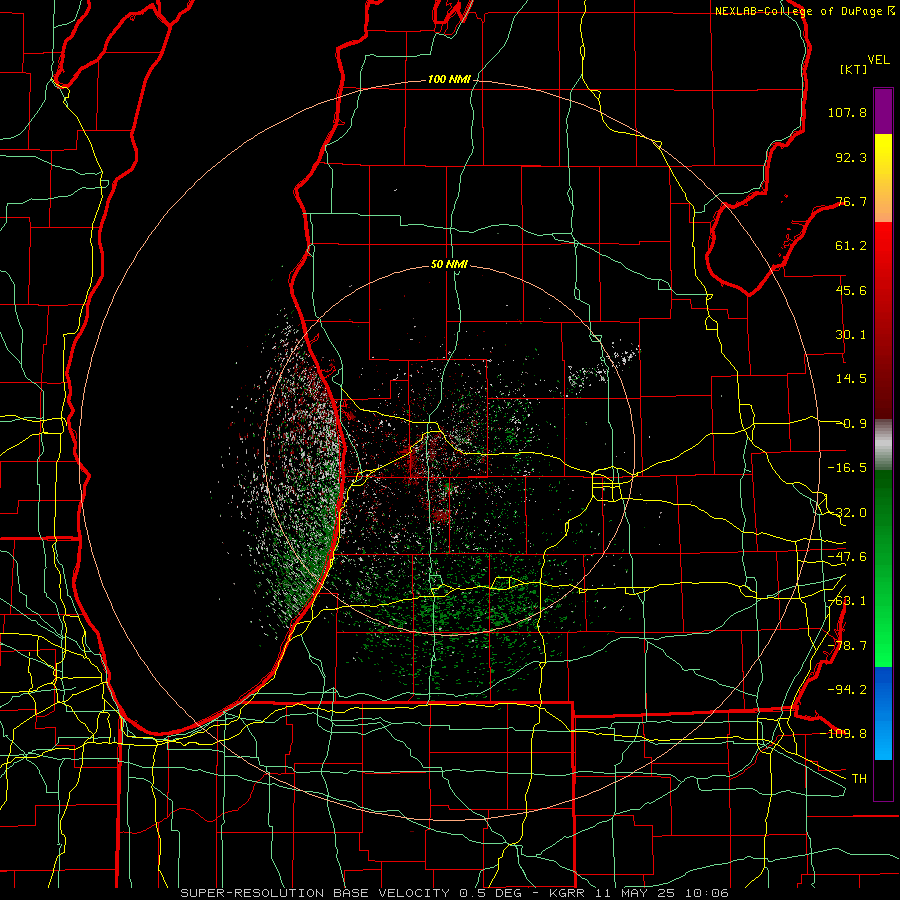Click the VEL legend title
The image size is (900, 900).
[x=878, y=60]
